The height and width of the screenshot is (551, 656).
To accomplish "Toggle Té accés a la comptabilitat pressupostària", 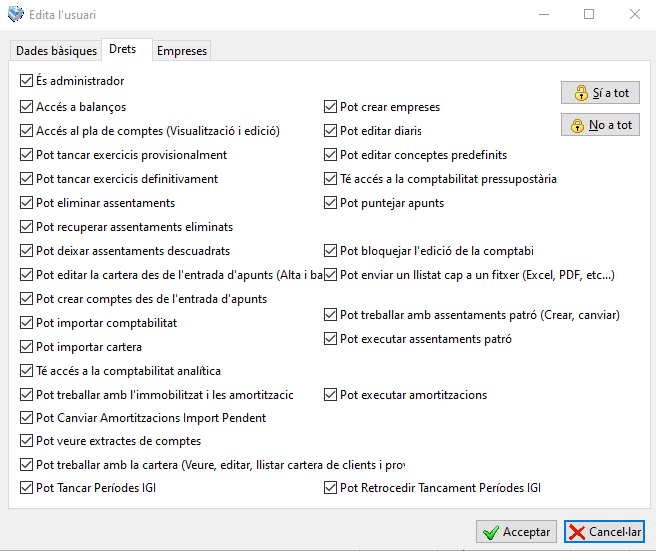I will [x=331, y=179].
